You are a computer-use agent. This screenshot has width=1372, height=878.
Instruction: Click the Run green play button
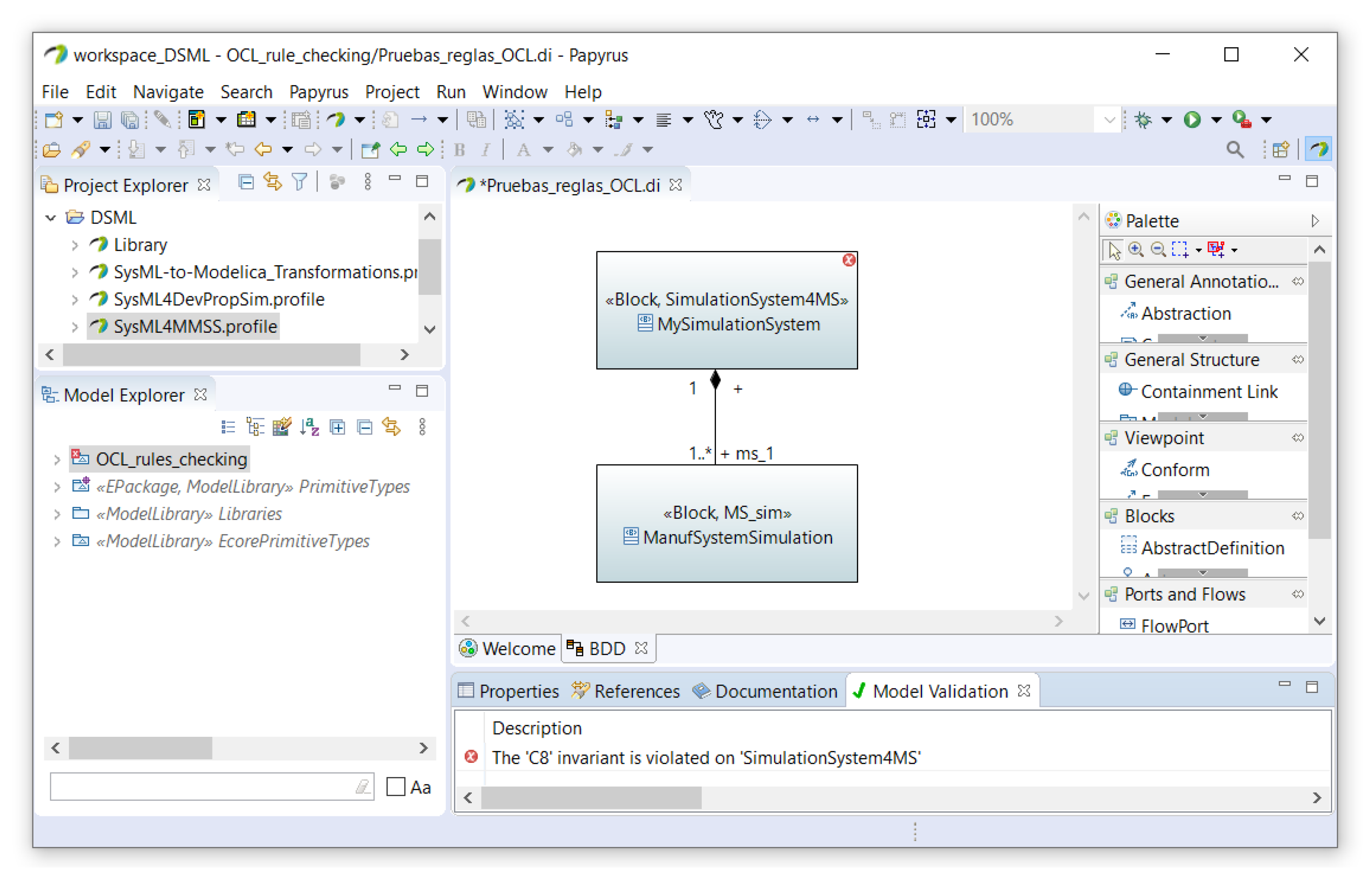tap(1192, 120)
